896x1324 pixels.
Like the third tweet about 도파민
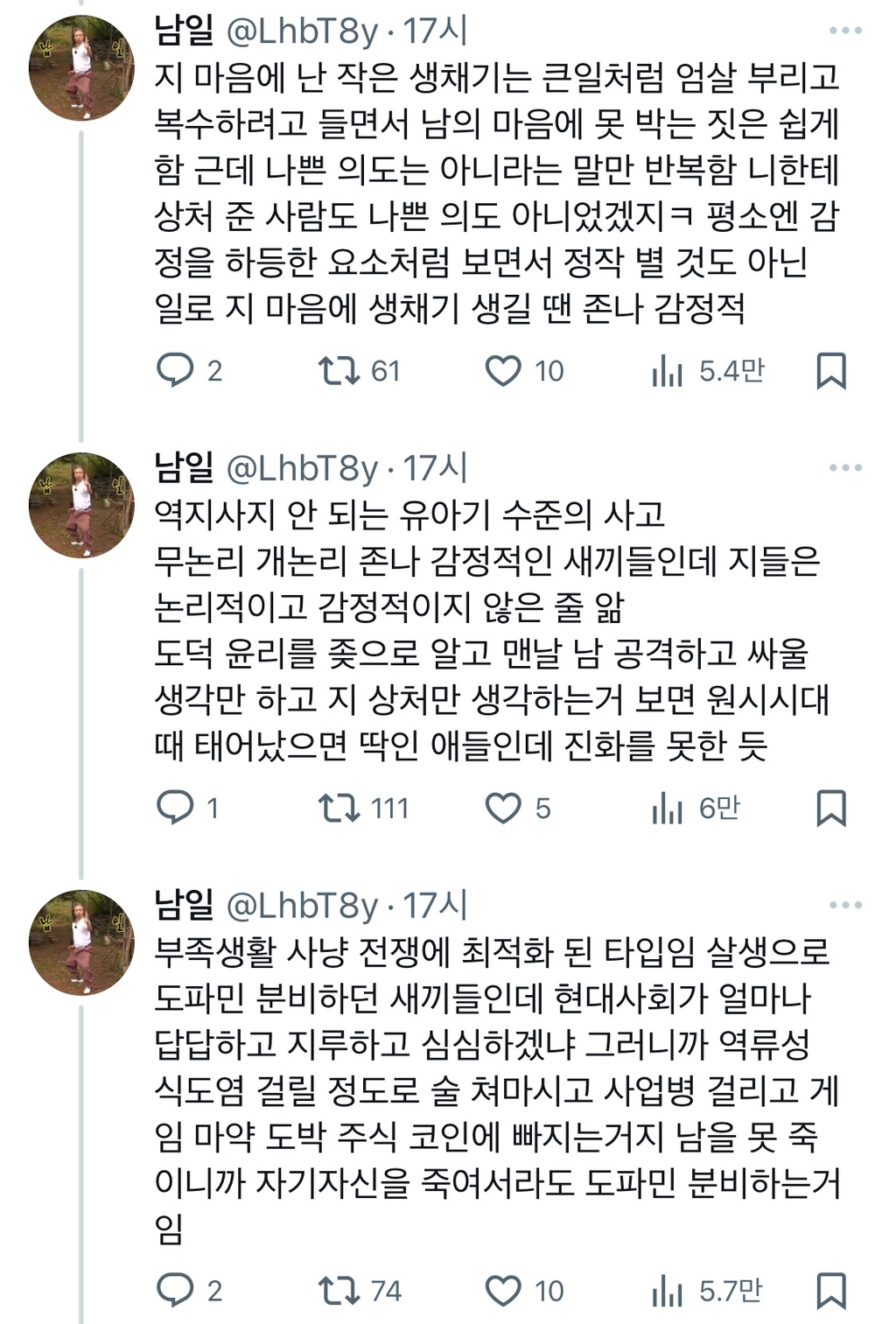tap(503, 1290)
